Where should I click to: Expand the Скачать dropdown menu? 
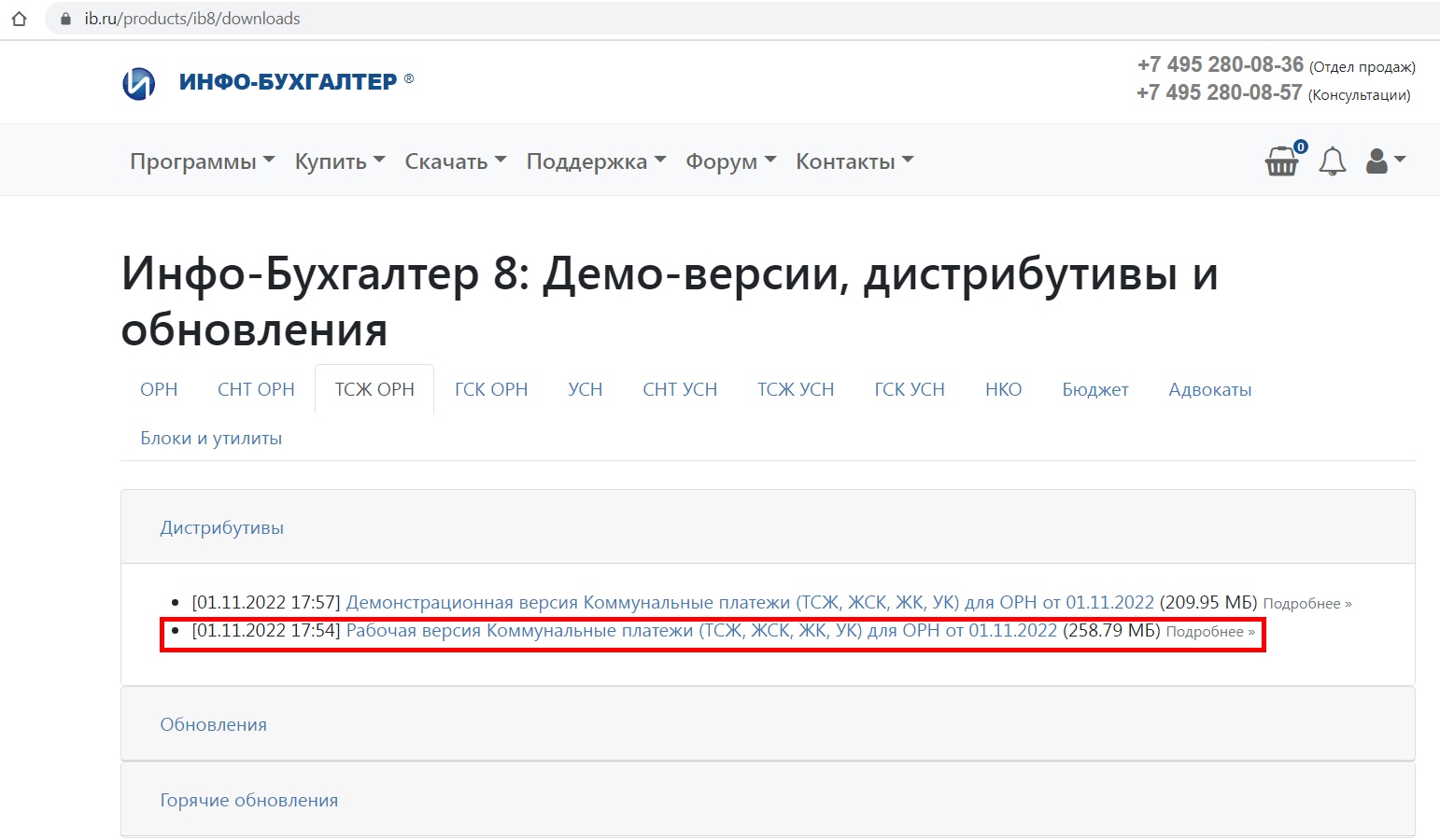tap(456, 161)
